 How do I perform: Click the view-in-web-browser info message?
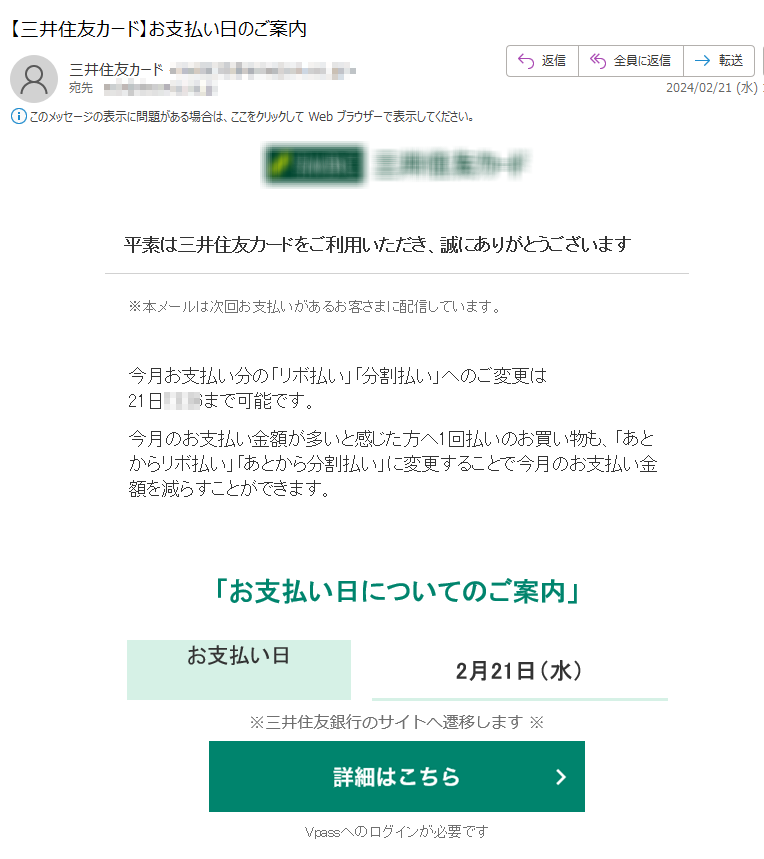[251, 117]
